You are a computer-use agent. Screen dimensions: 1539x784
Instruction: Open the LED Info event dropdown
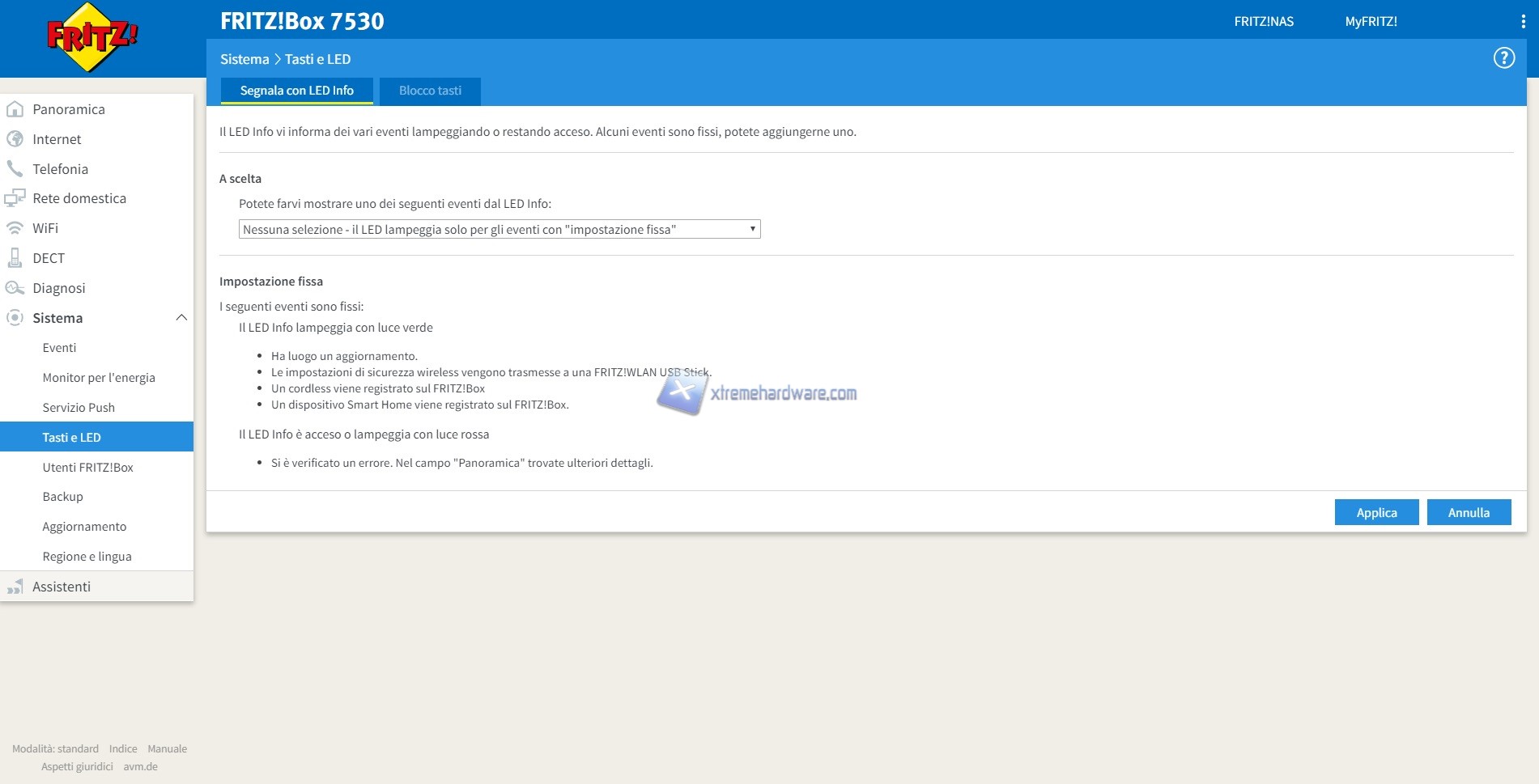click(499, 230)
